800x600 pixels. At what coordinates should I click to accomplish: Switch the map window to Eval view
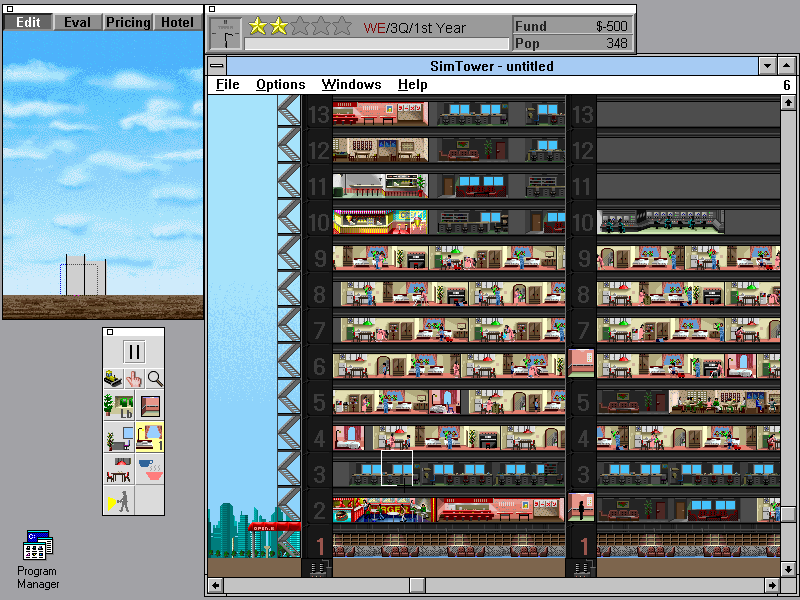78,22
